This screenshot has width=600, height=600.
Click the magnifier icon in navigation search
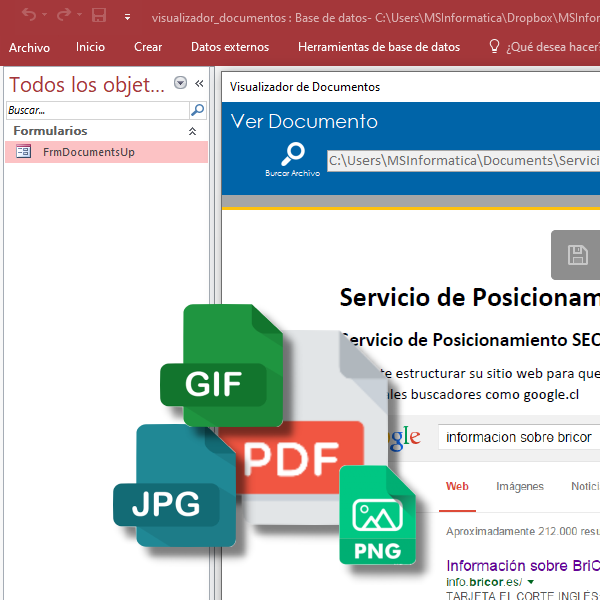[x=198, y=110]
